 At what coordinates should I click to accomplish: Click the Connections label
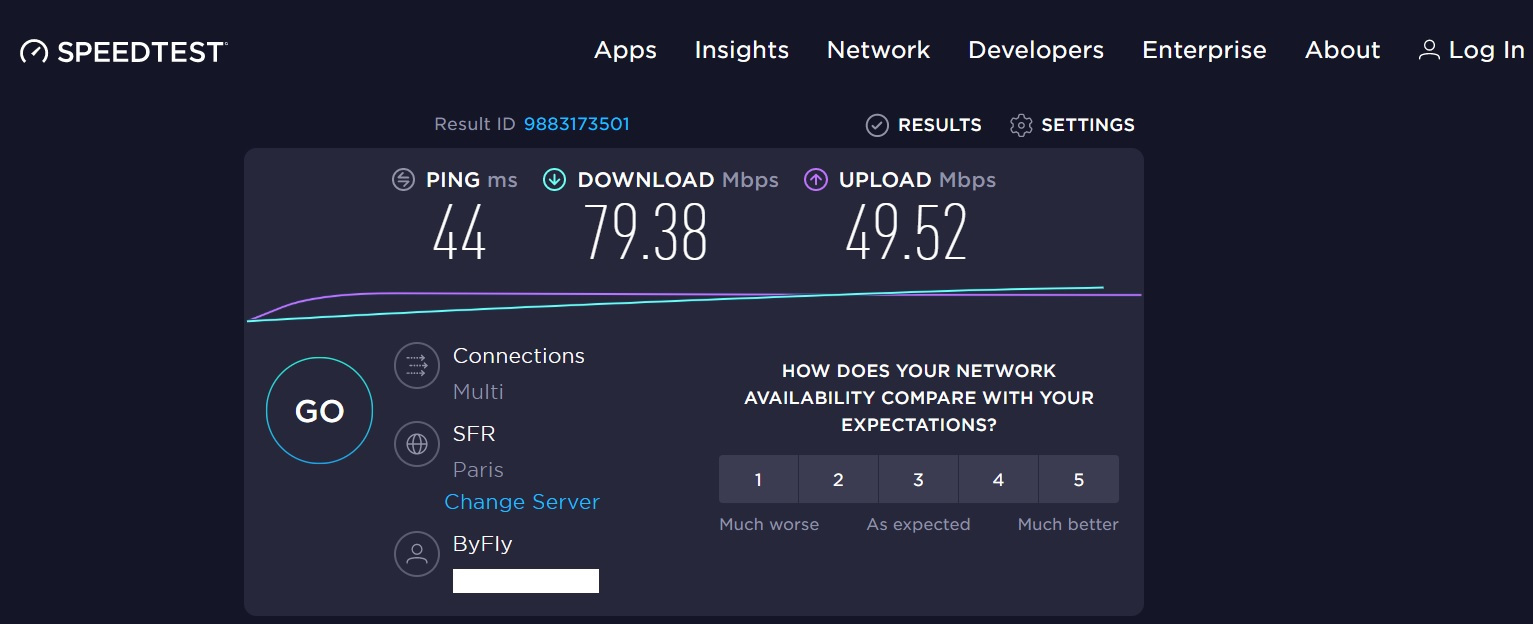click(519, 356)
